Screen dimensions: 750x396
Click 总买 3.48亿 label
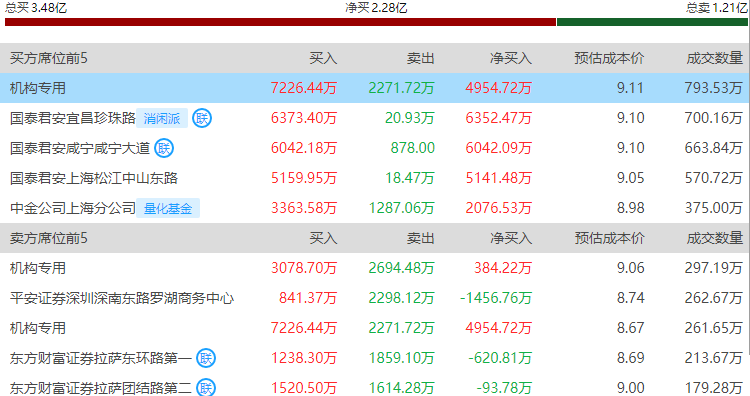click(x=36, y=7)
